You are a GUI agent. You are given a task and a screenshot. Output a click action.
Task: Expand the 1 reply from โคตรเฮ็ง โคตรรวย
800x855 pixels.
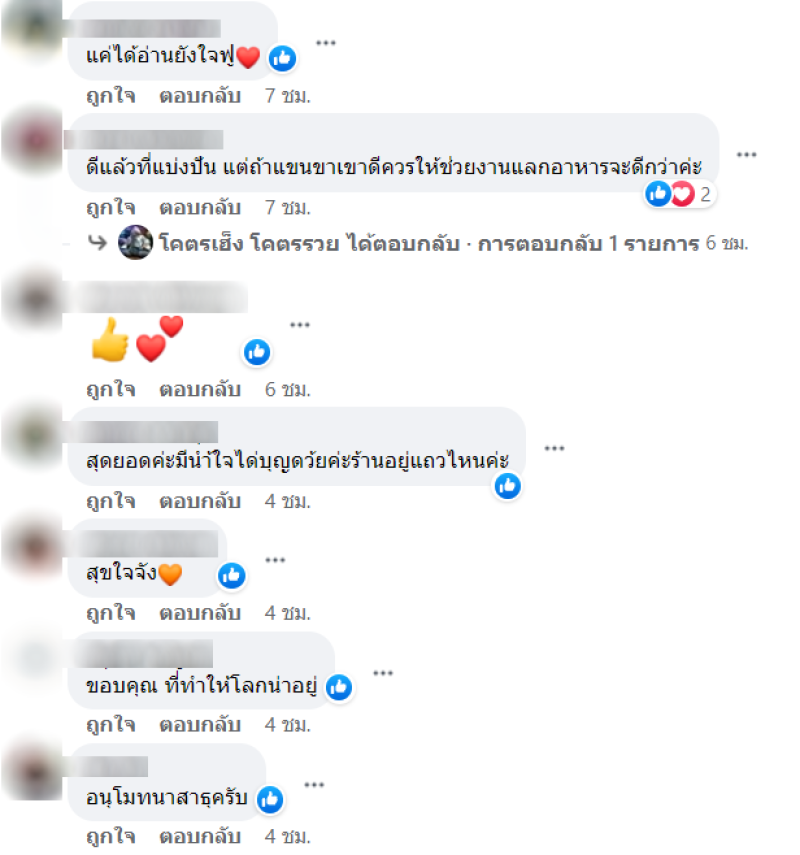click(453, 243)
